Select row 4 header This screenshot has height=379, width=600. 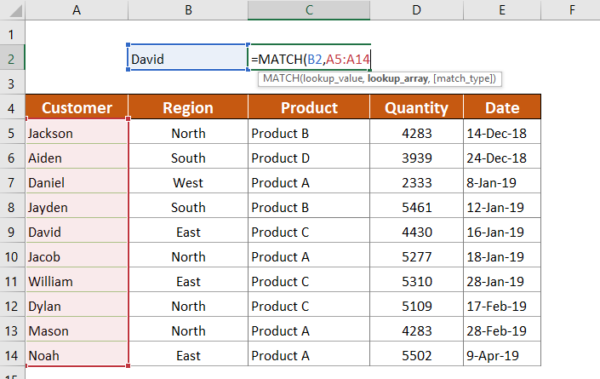tap(12, 108)
